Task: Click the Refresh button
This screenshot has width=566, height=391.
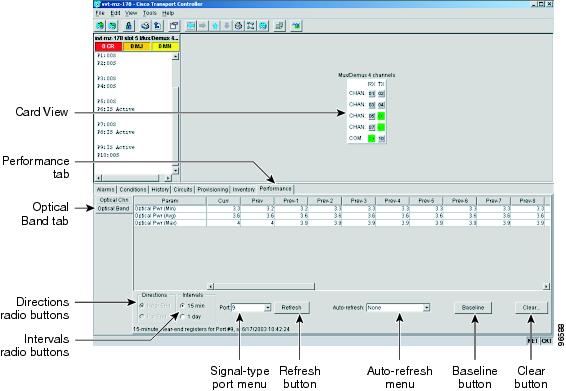Action: (291, 308)
